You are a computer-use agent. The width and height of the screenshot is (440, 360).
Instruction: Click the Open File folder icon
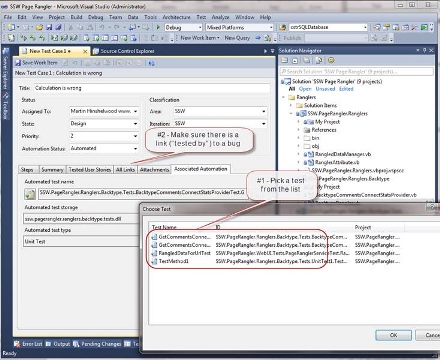pos(39,27)
